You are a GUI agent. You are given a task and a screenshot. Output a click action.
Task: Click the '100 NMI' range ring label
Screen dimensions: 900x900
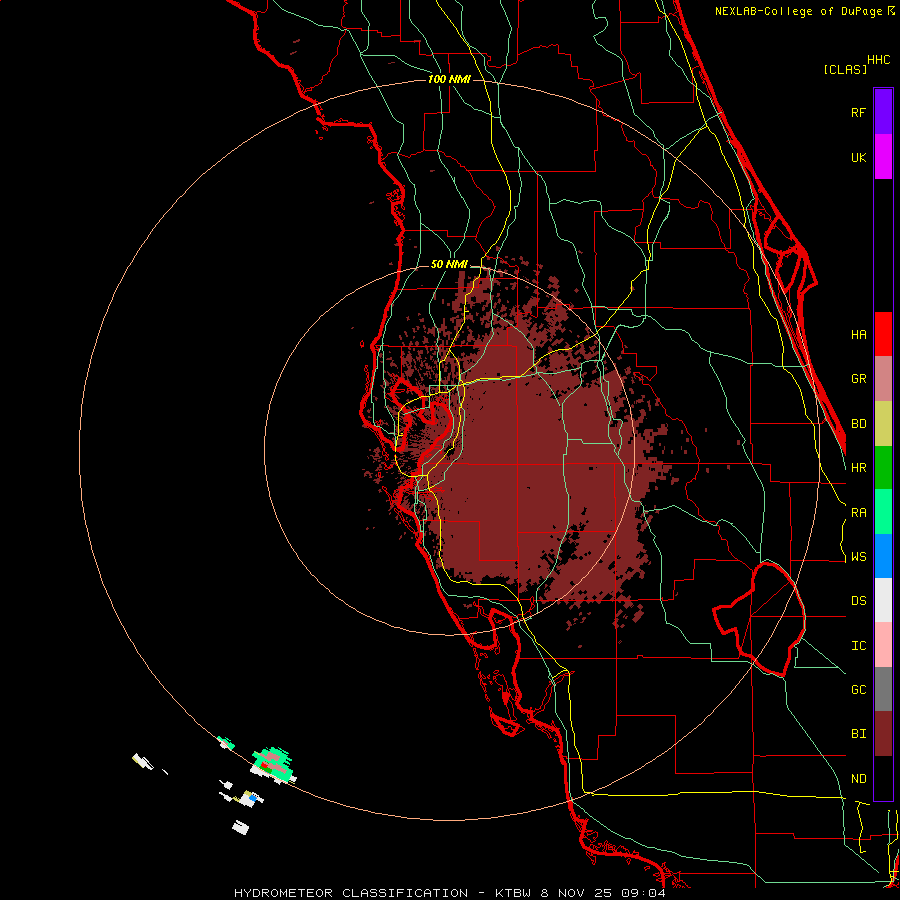449,79
